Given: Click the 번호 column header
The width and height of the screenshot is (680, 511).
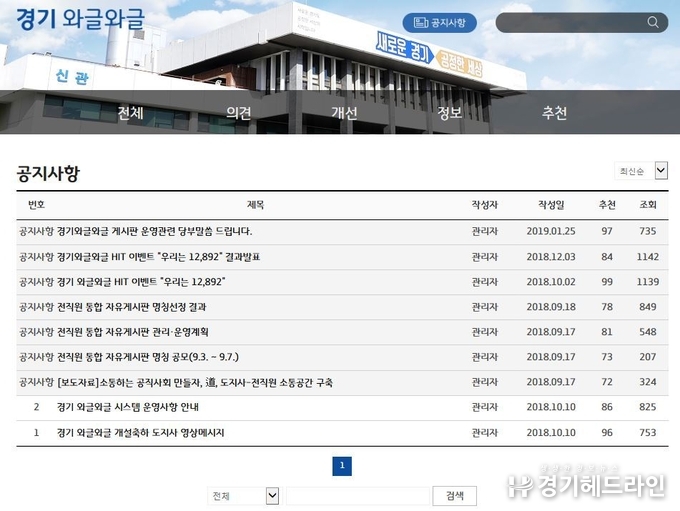Looking at the screenshot, I should tap(36, 205).
